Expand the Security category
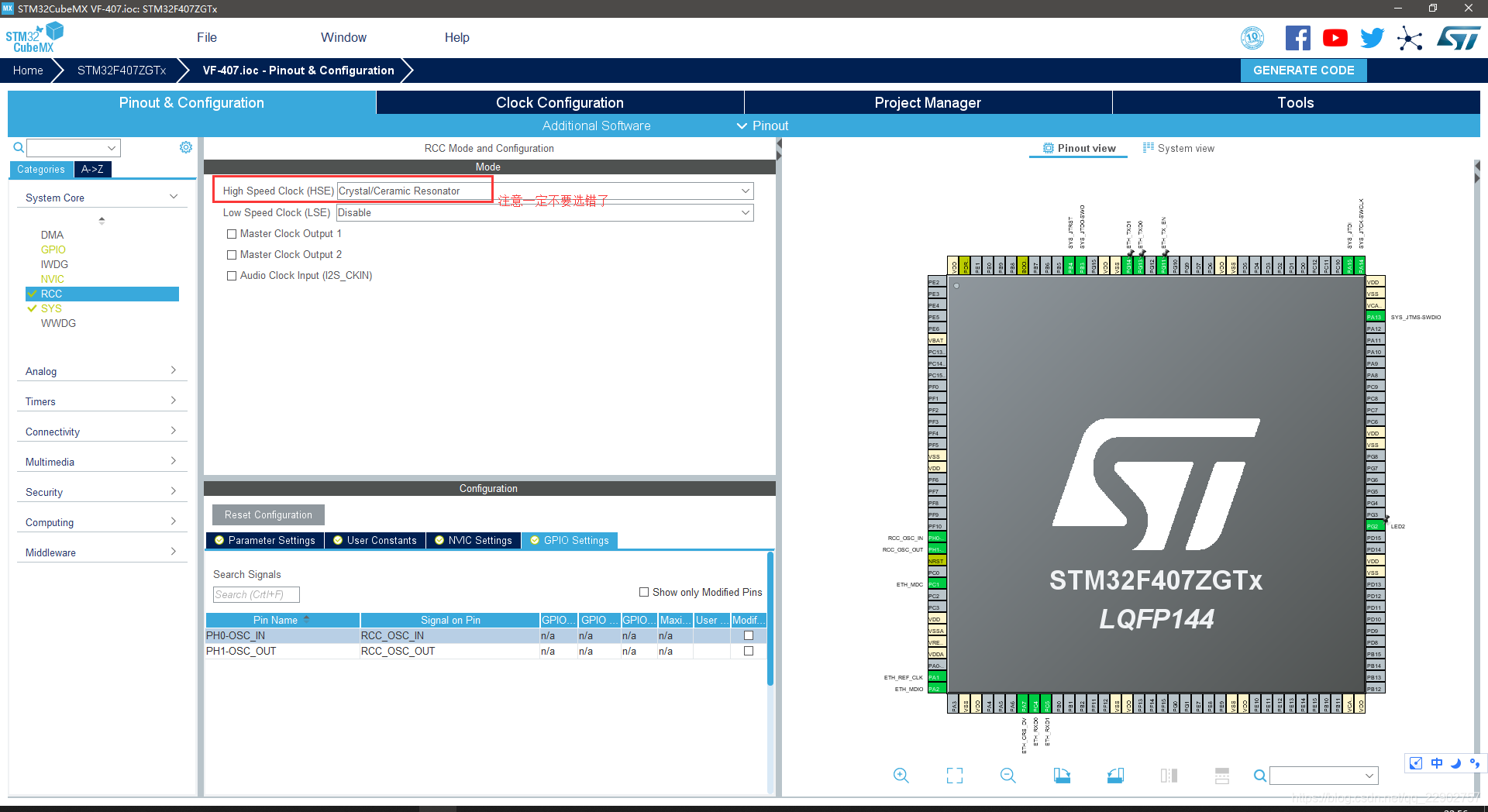1488x812 pixels. (x=102, y=492)
